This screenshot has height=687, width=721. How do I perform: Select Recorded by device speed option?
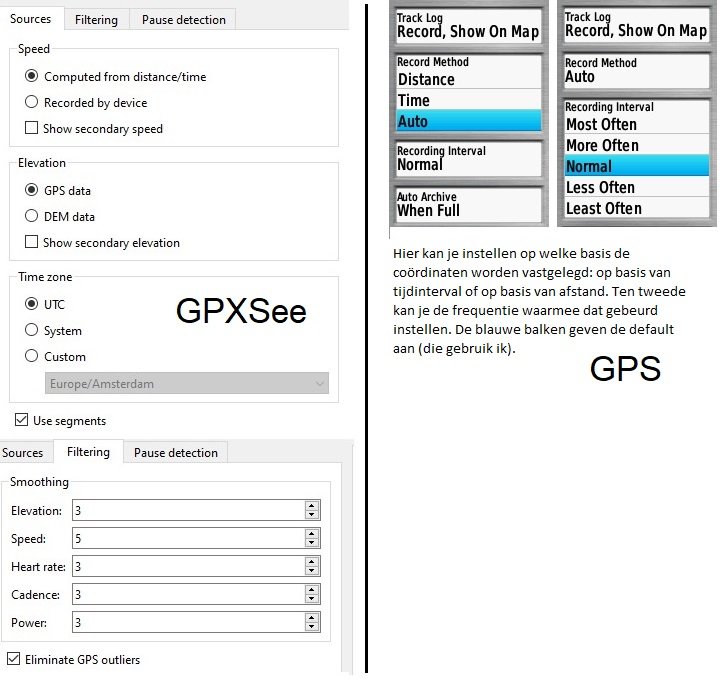point(32,102)
